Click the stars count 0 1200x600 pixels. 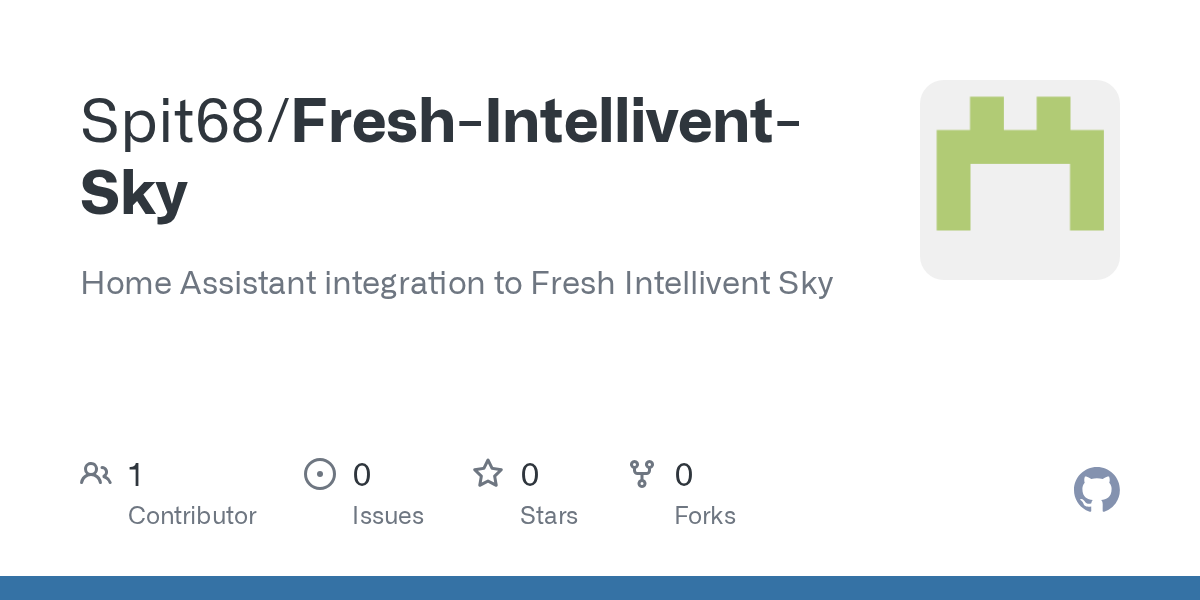(530, 474)
